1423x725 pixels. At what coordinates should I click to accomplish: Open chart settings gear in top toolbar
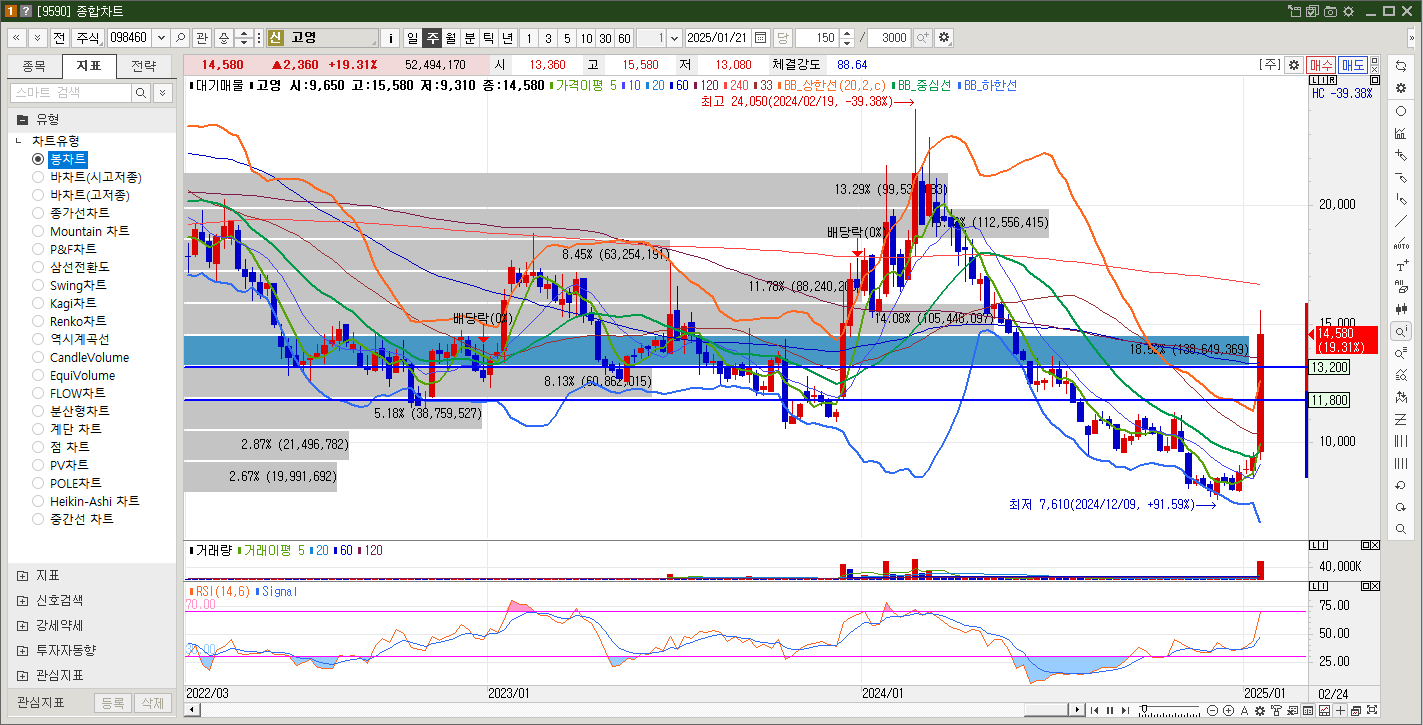(x=944, y=37)
